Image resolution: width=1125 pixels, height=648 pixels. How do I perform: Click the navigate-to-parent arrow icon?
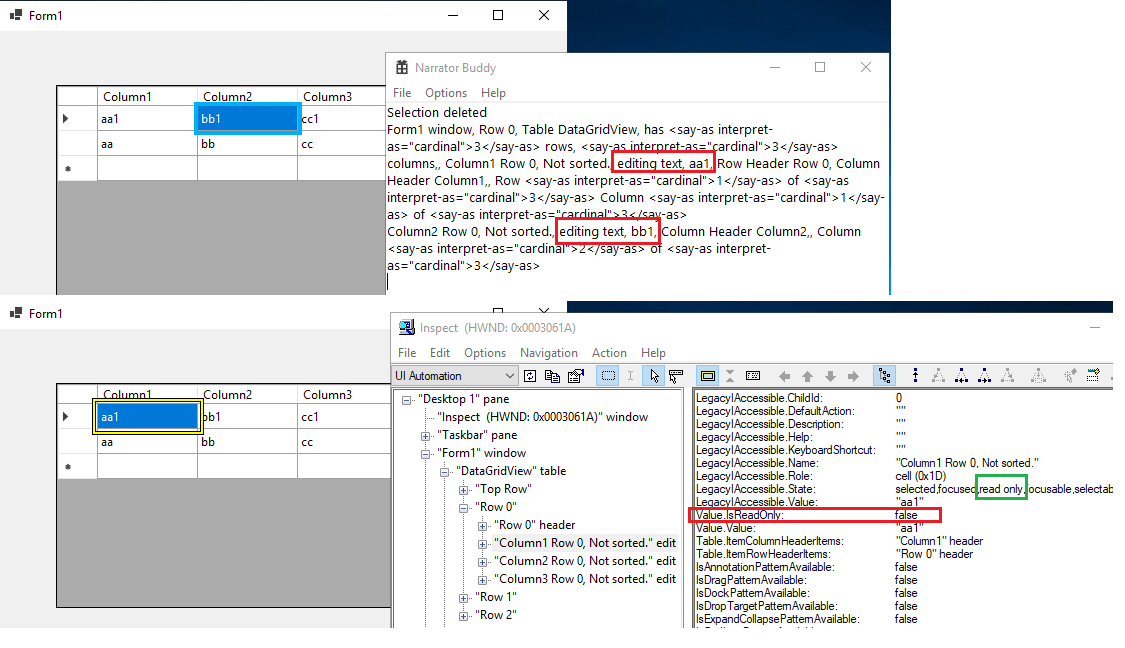806,375
